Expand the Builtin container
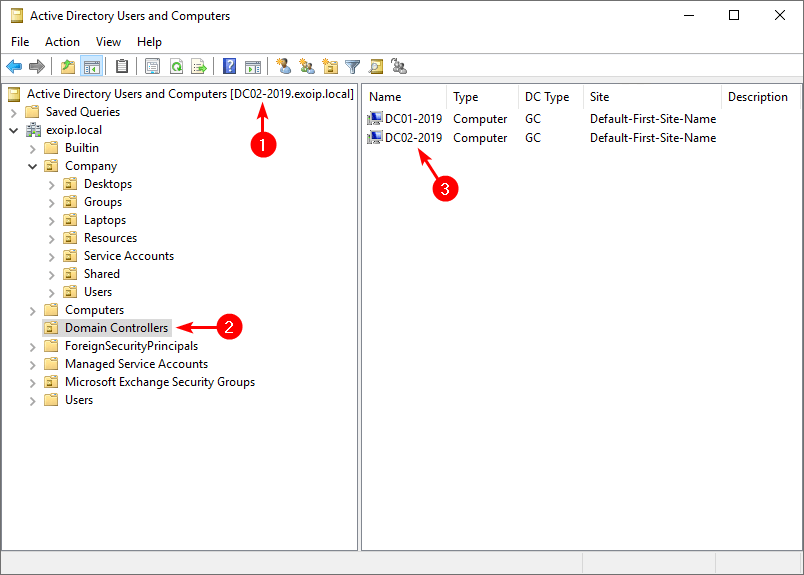Image resolution: width=804 pixels, height=575 pixels. [32, 149]
